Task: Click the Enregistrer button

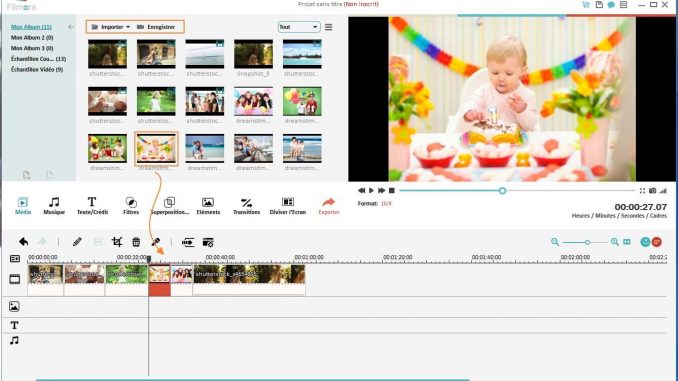Action: coord(156,27)
